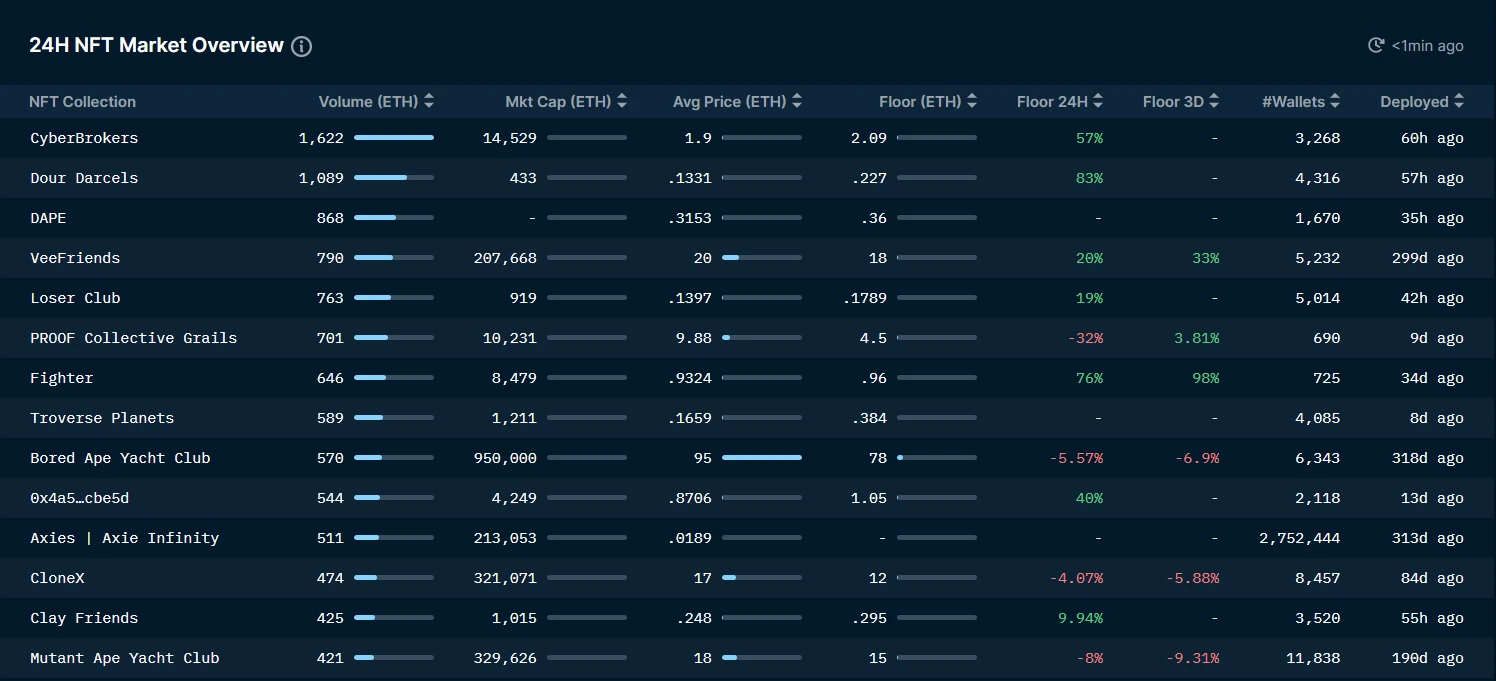The width and height of the screenshot is (1496, 681).
Task: Open the CyberBrokers collection
Action: point(84,138)
